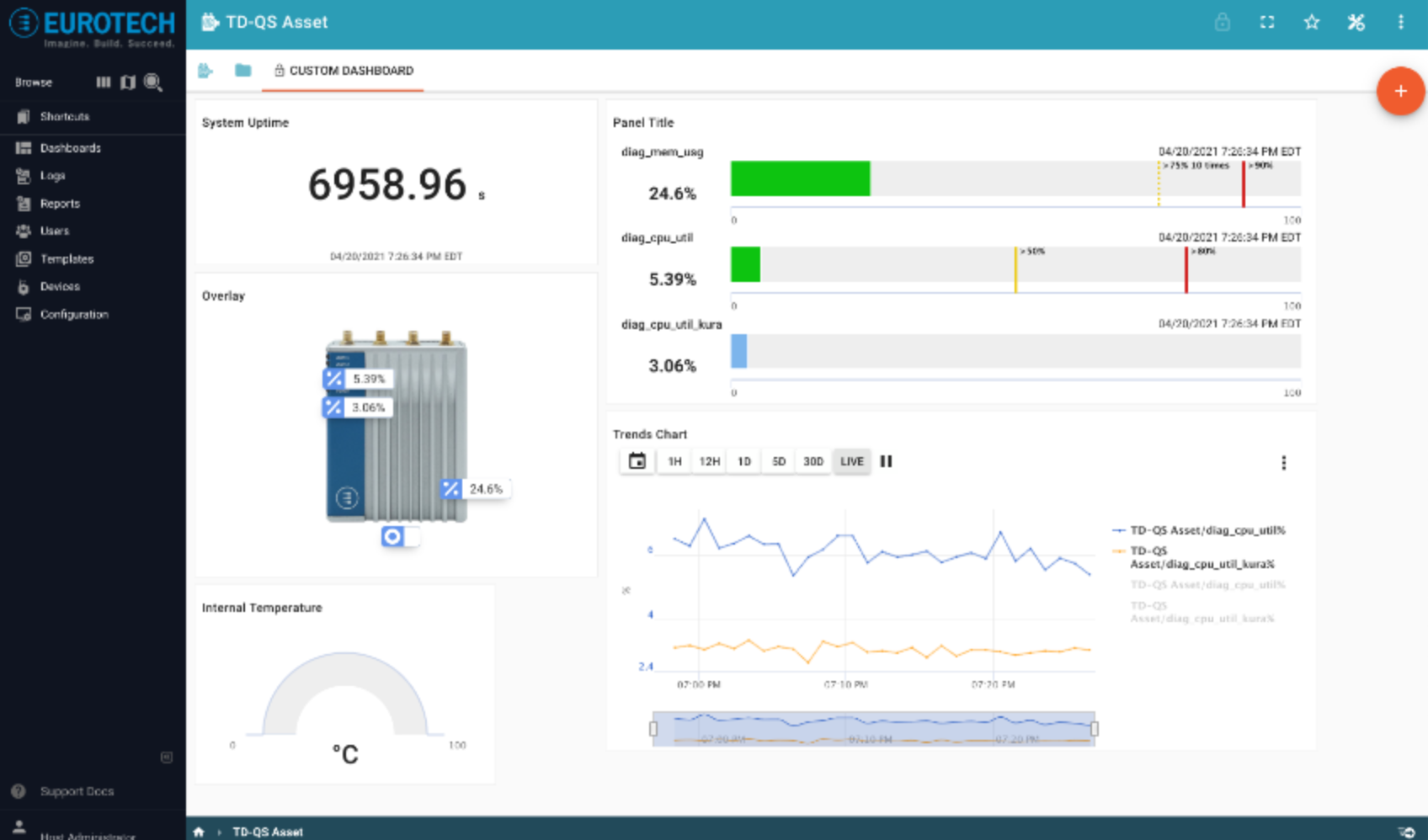The height and width of the screenshot is (840, 1428).
Task: Open the Support Docs link
Action: click(x=76, y=790)
